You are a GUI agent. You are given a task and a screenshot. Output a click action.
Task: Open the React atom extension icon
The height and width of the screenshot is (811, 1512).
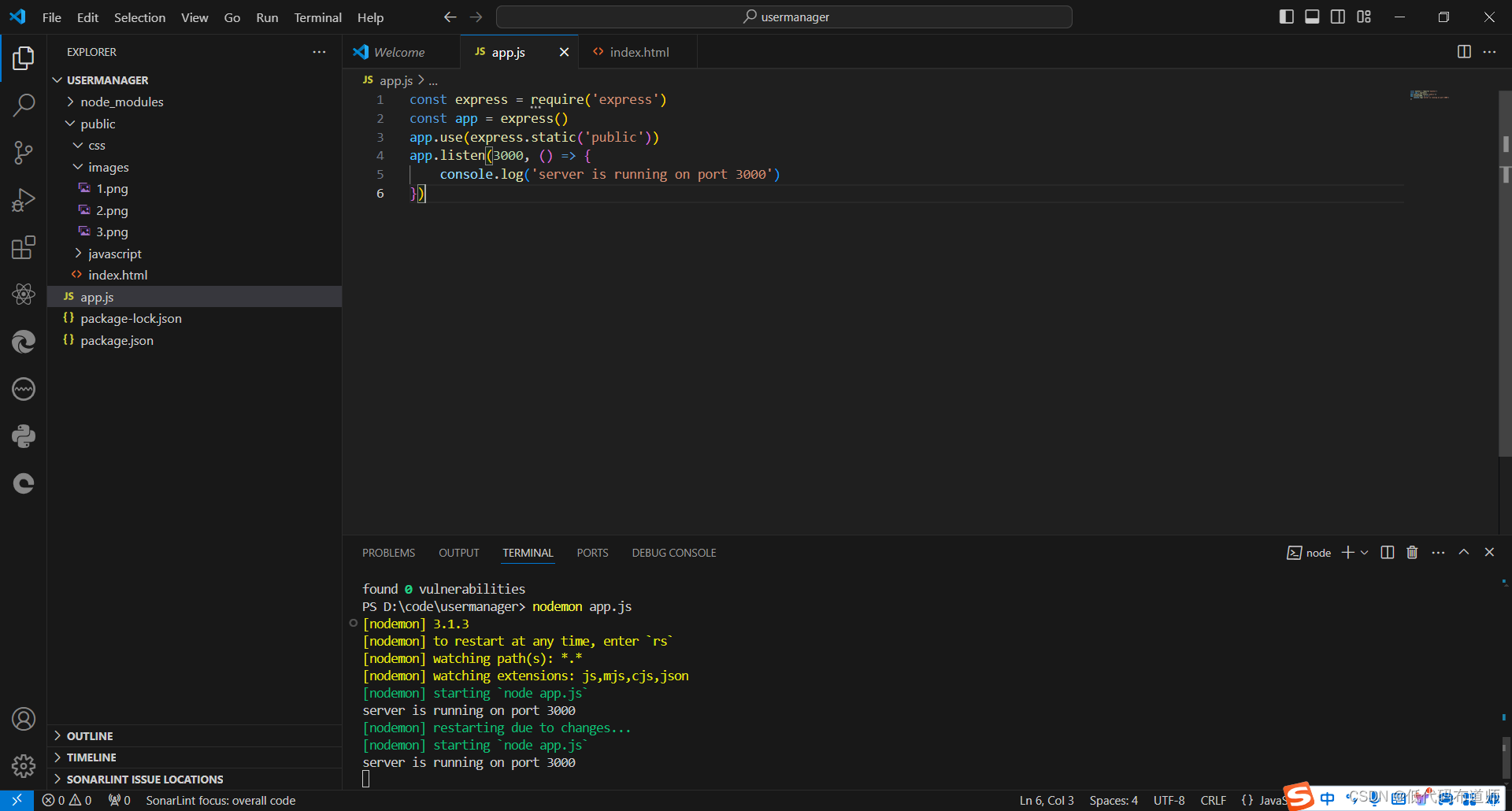24,294
